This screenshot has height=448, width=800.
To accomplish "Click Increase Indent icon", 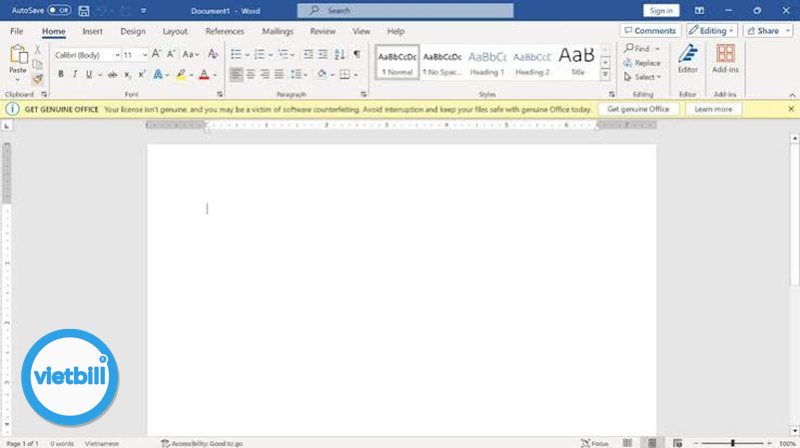I will coord(323,54).
